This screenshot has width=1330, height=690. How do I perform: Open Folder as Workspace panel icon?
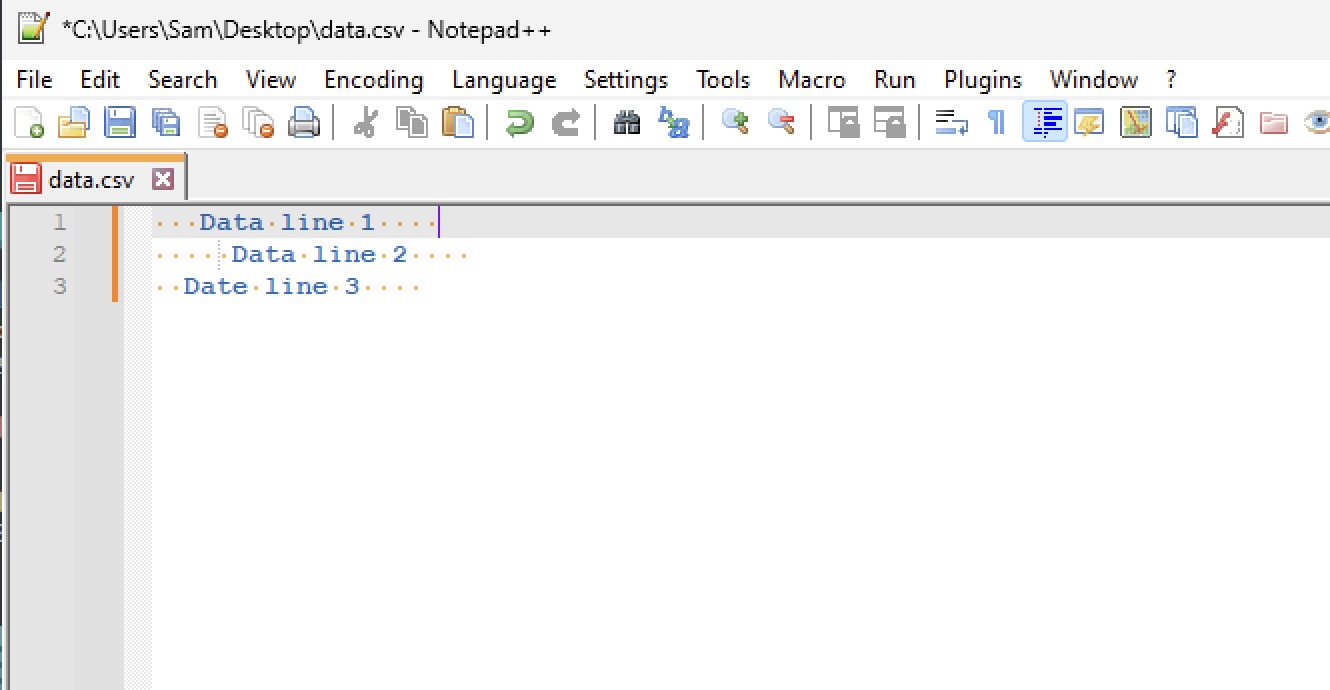point(1271,122)
